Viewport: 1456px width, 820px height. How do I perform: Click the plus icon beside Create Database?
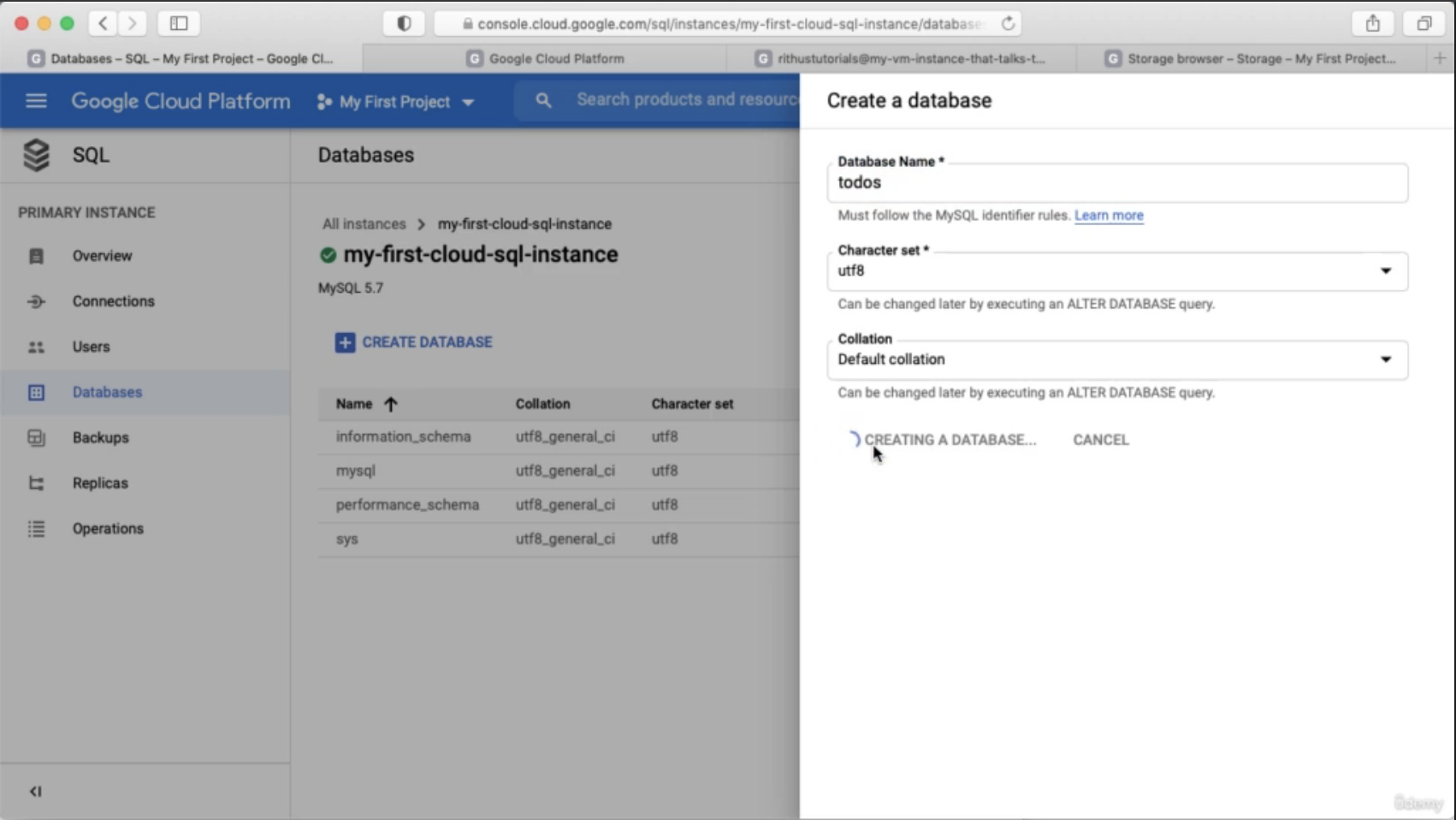pos(345,342)
